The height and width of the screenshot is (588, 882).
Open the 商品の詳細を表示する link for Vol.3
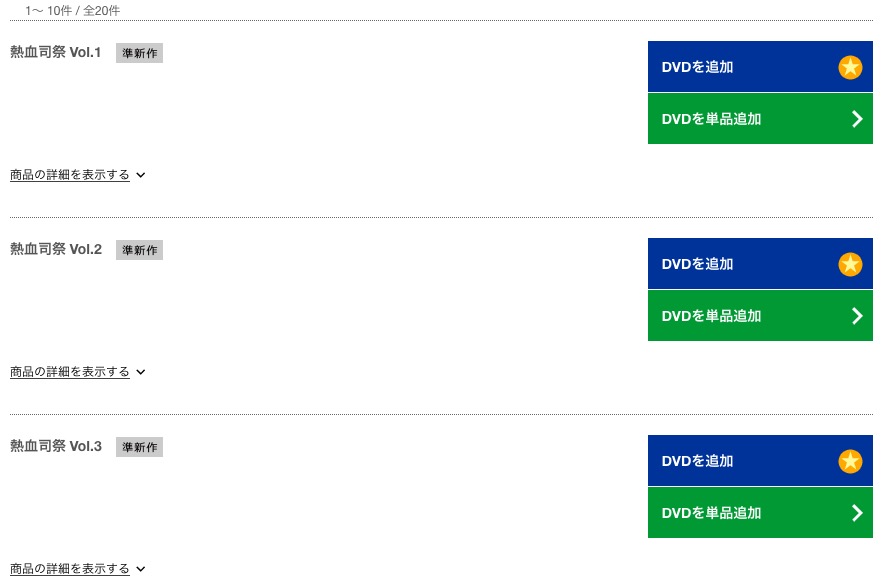[x=70, y=569]
